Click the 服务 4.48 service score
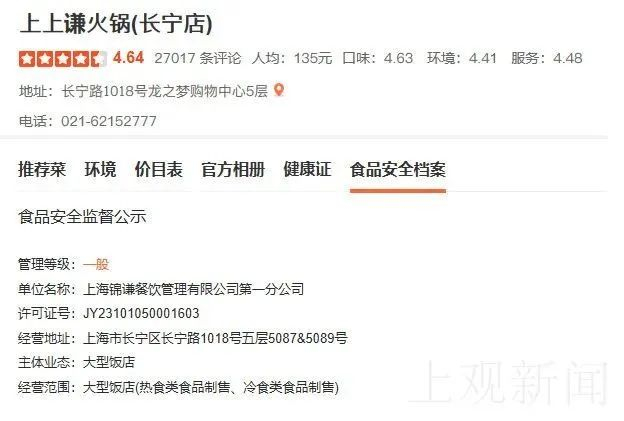Viewport: 624px width, 421px height. [x=547, y=58]
